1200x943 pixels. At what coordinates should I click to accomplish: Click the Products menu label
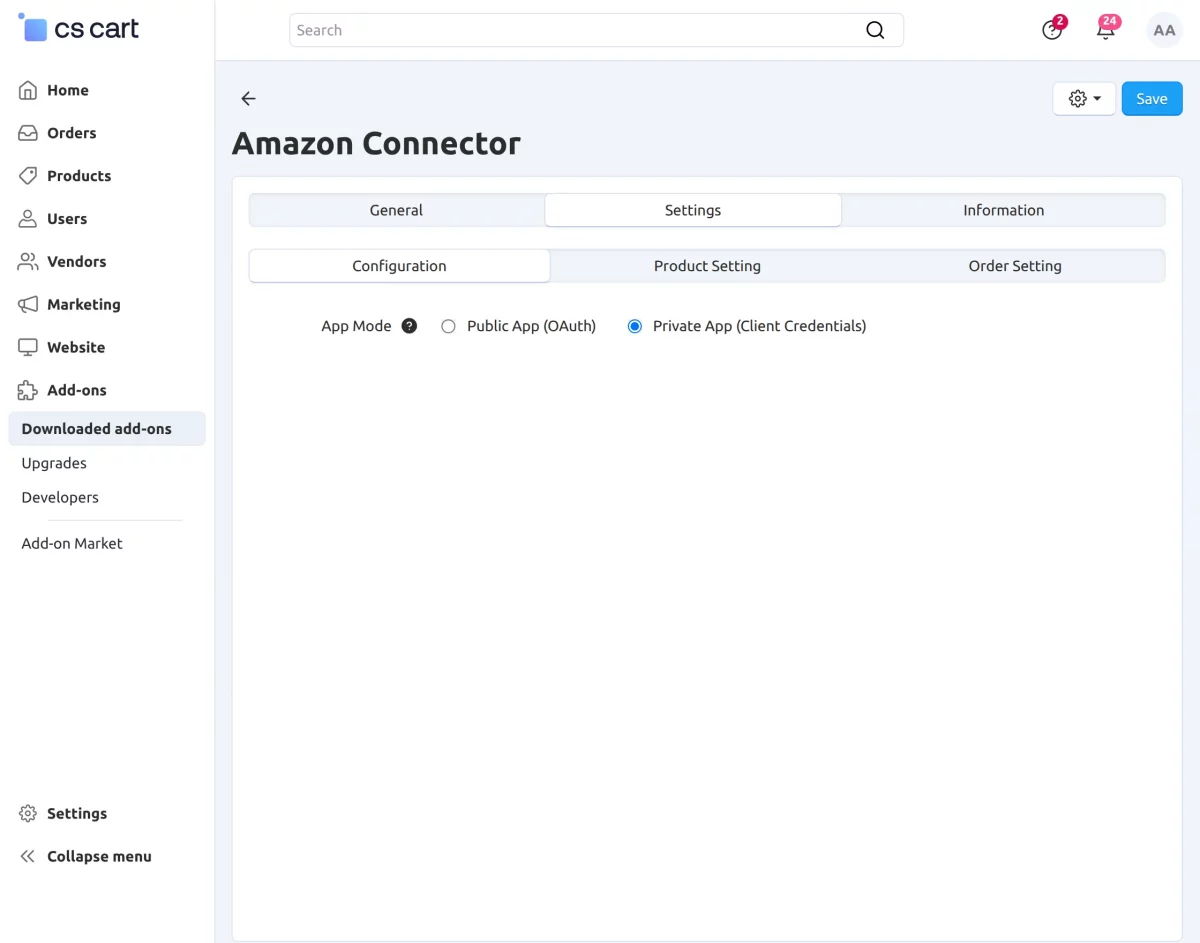click(x=79, y=176)
